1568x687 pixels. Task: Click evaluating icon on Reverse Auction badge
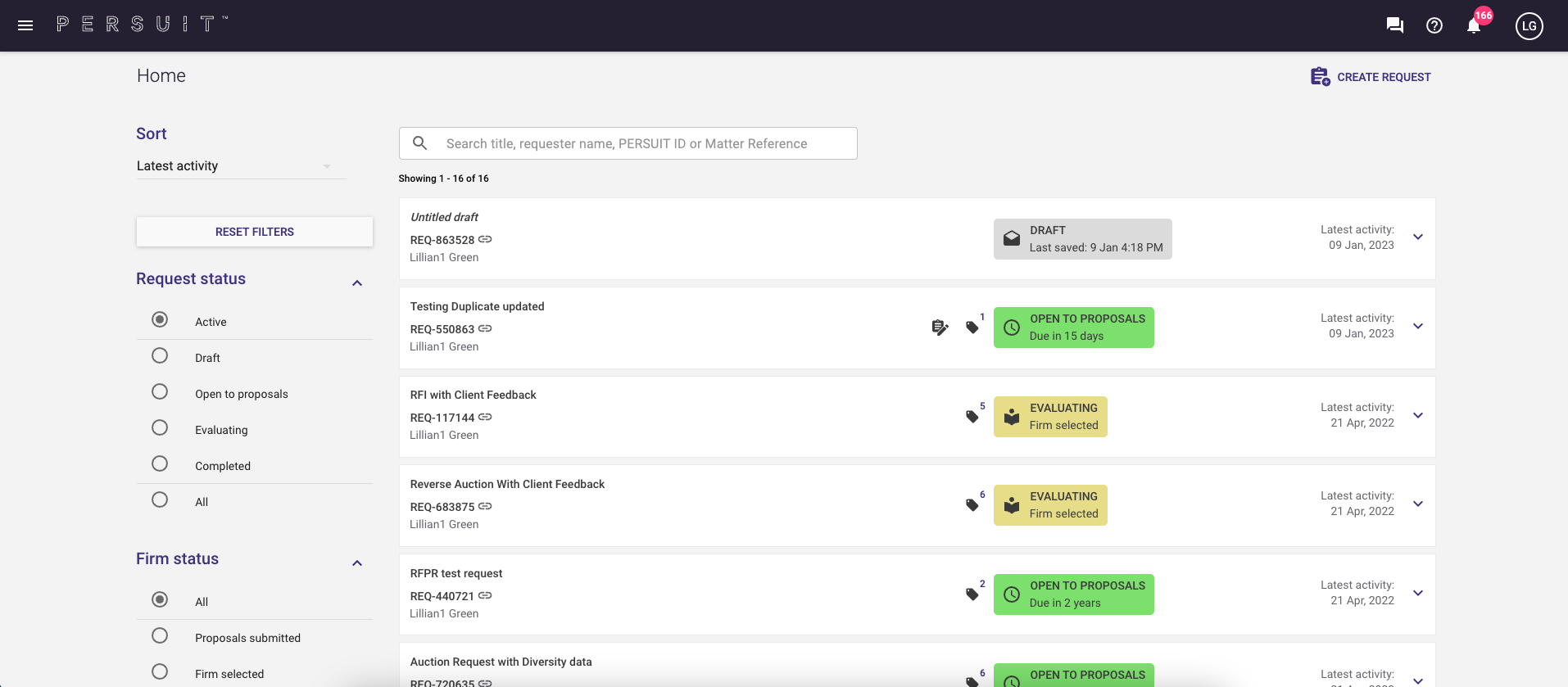(1012, 505)
